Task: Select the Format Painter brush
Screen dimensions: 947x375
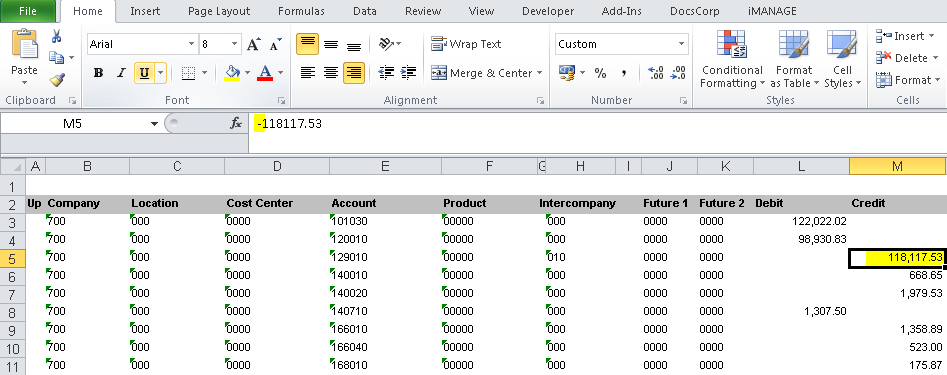Action: tap(56, 80)
